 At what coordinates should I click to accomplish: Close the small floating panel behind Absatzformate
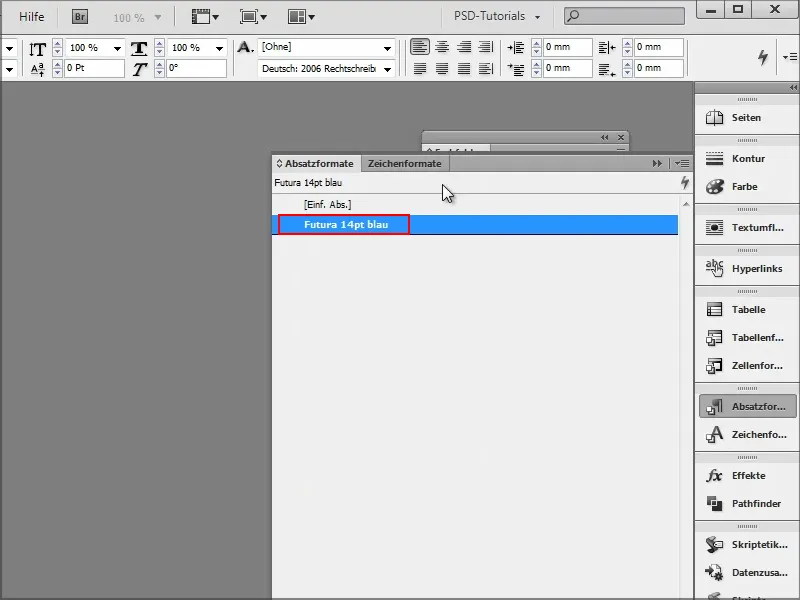pyautogui.click(x=620, y=137)
